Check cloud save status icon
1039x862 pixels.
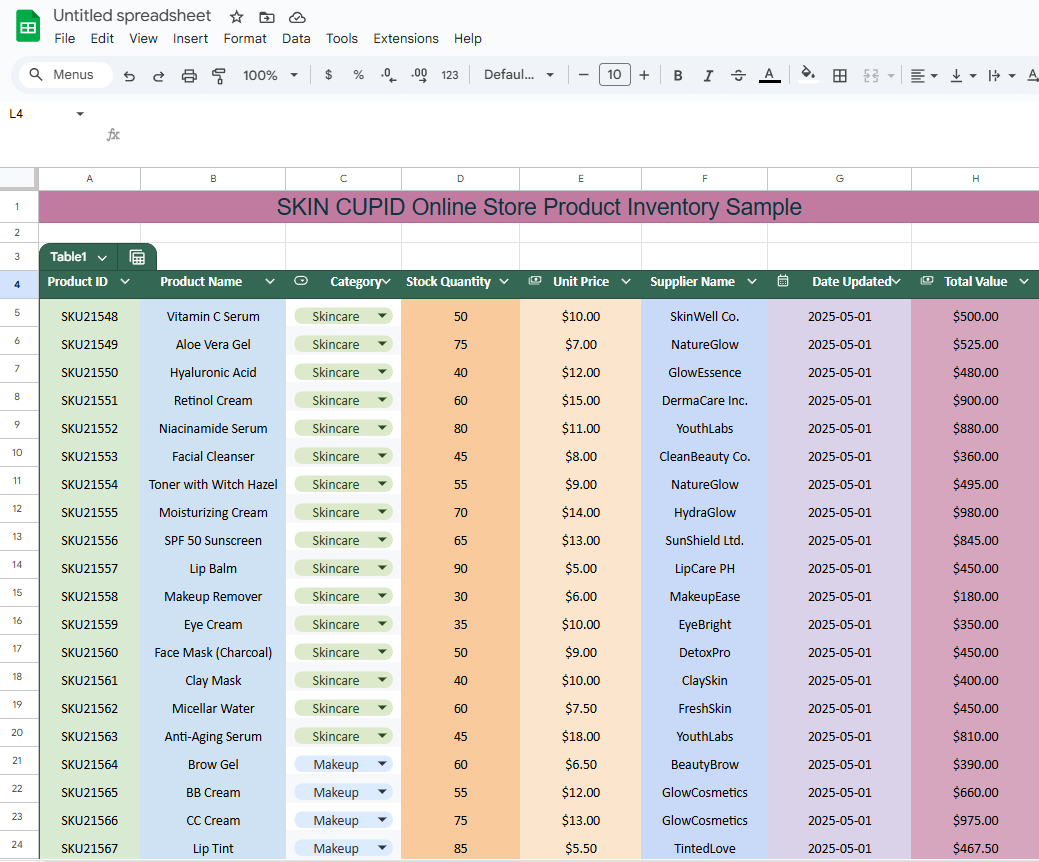click(298, 17)
